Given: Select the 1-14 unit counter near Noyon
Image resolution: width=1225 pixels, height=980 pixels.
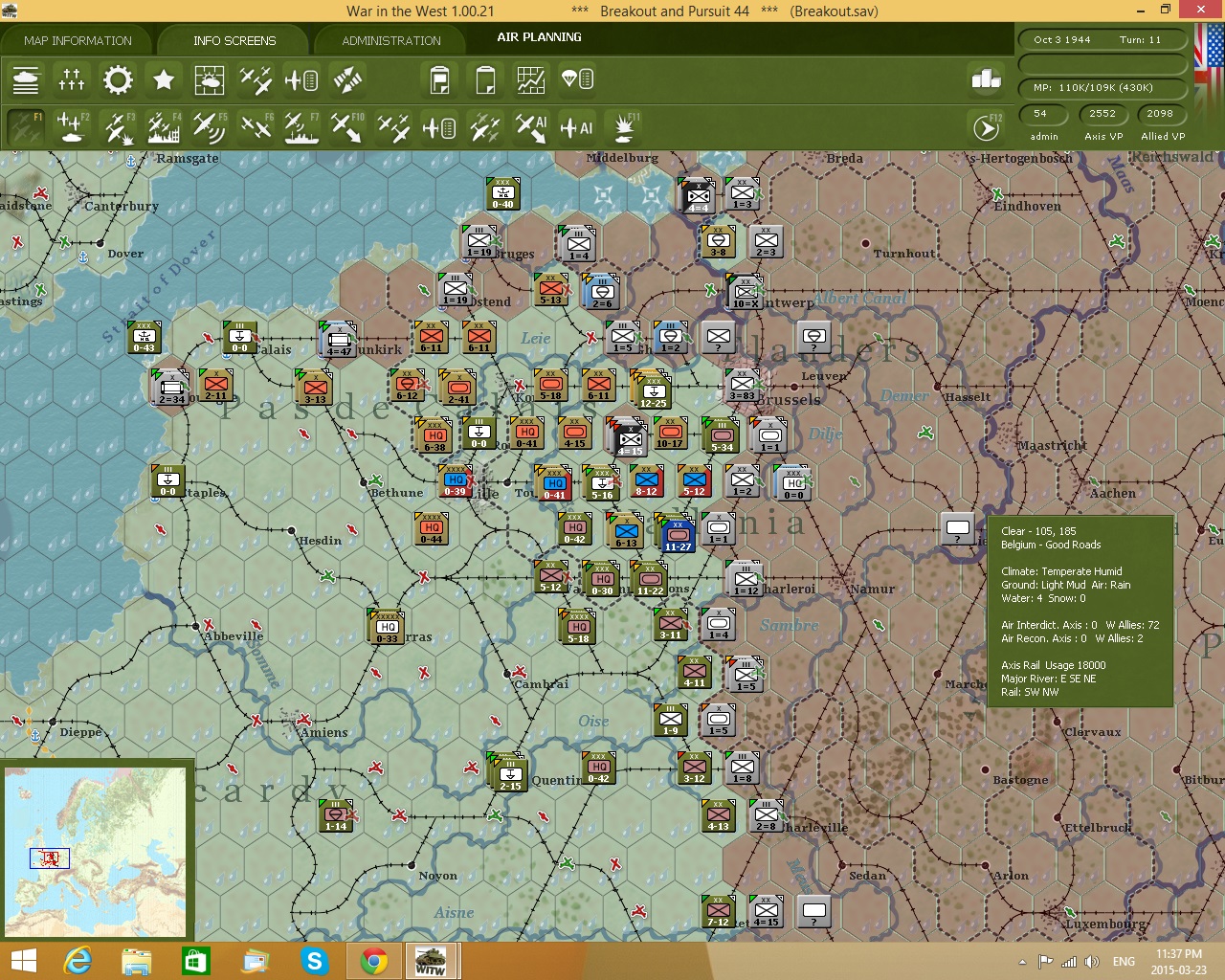Looking at the screenshot, I should [336, 815].
